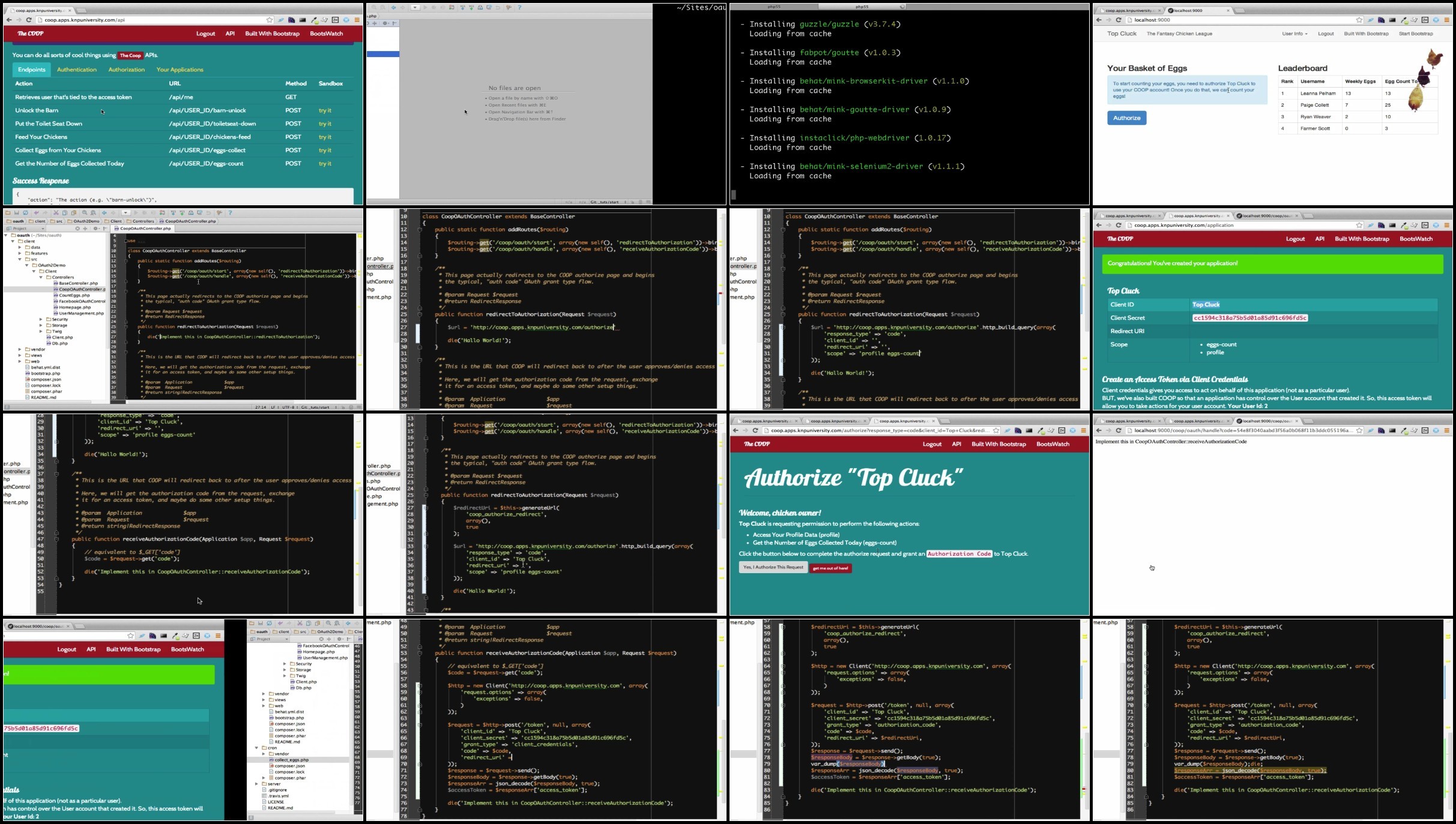Viewport: 1456px width, 824px height.
Task: Switch to the Your Applications tab
Action: click(x=180, y=70)
